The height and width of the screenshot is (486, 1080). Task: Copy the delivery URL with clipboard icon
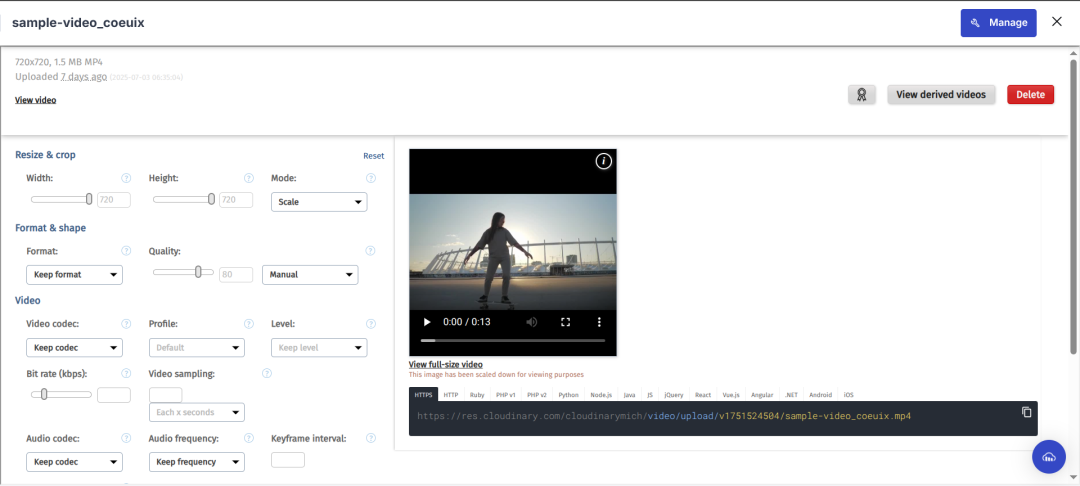pyautogui.click(x=1026, y=412)
